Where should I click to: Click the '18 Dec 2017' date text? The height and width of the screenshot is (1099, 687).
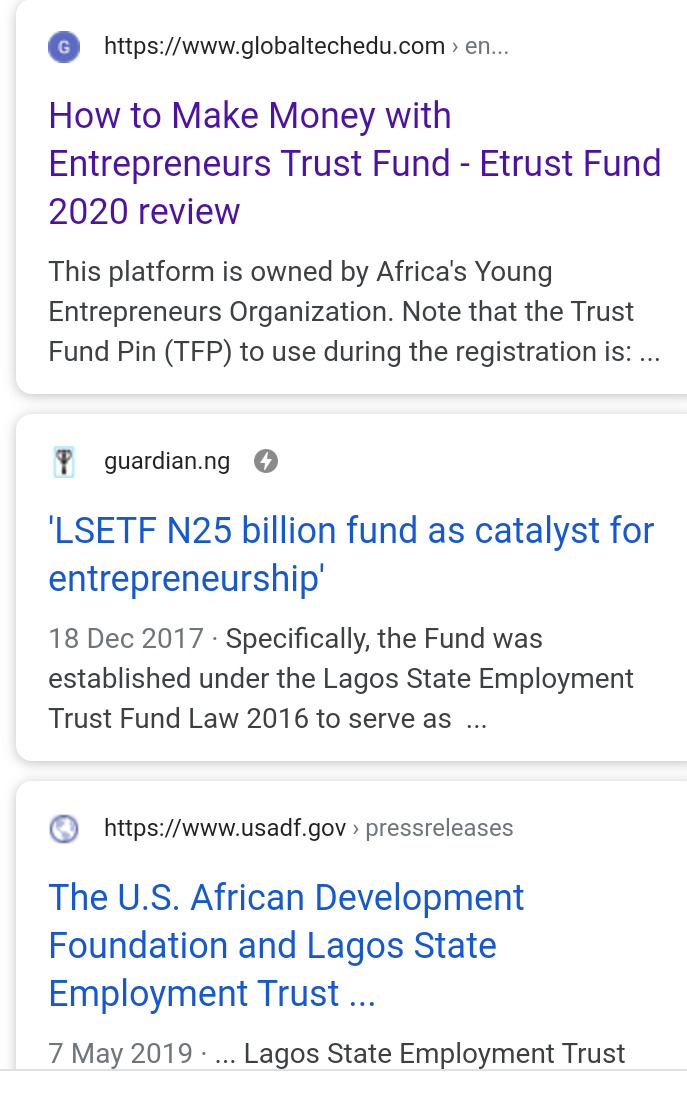coord(125,638)
